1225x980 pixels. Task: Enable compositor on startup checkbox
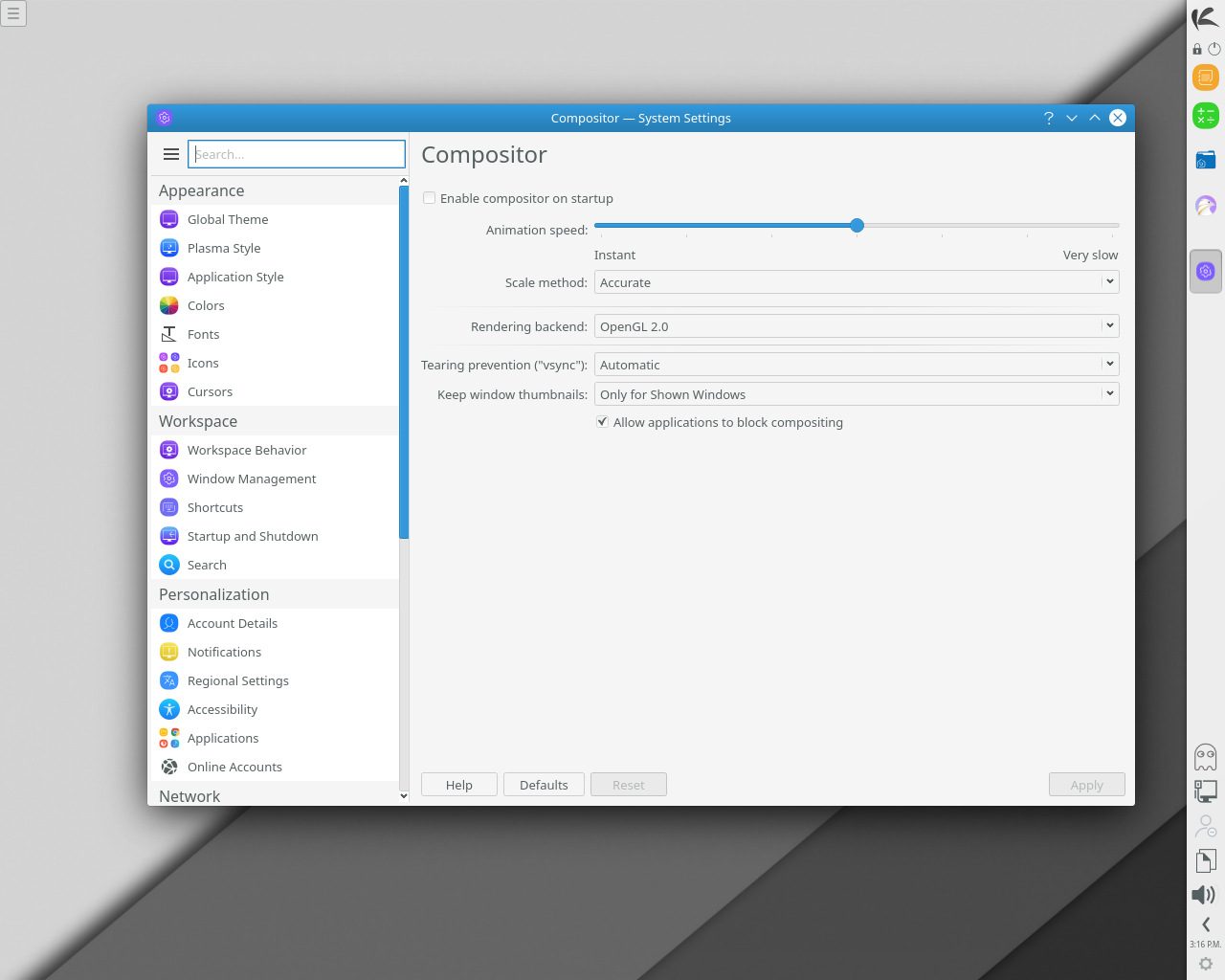pyautogui.click(x=430, y=198)
